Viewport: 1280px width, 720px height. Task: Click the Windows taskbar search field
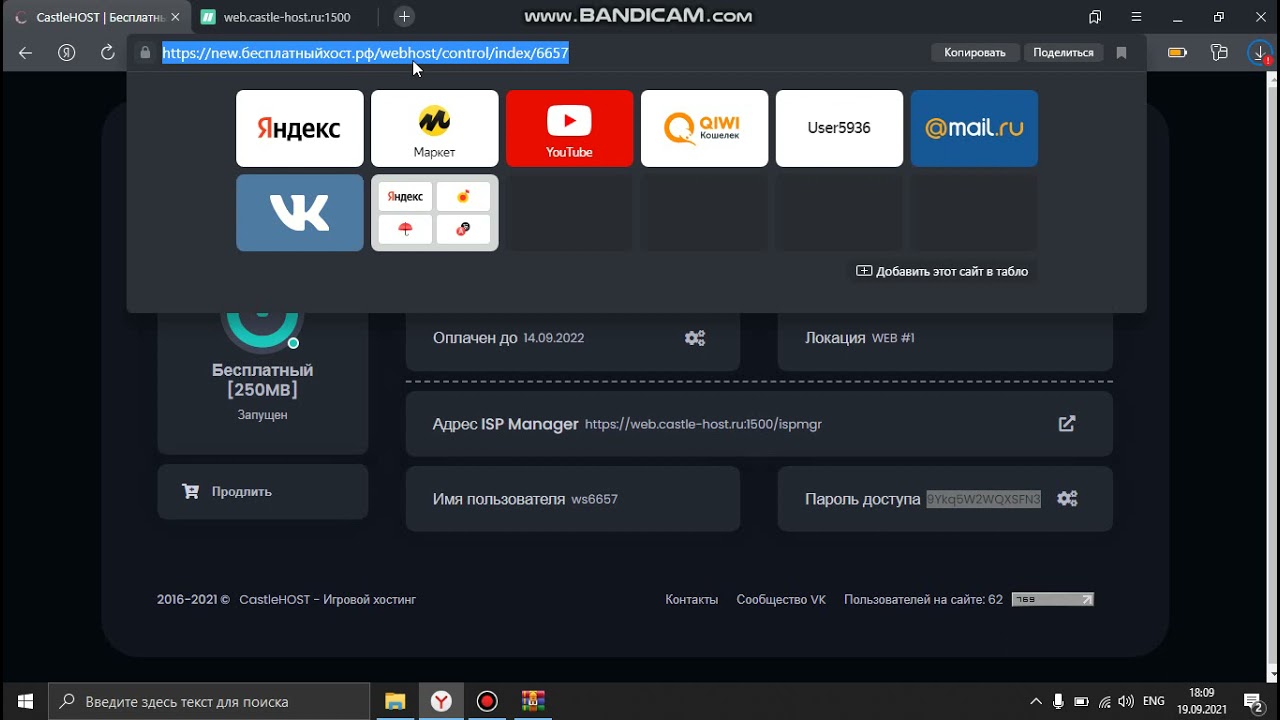[x=210, y=702]
